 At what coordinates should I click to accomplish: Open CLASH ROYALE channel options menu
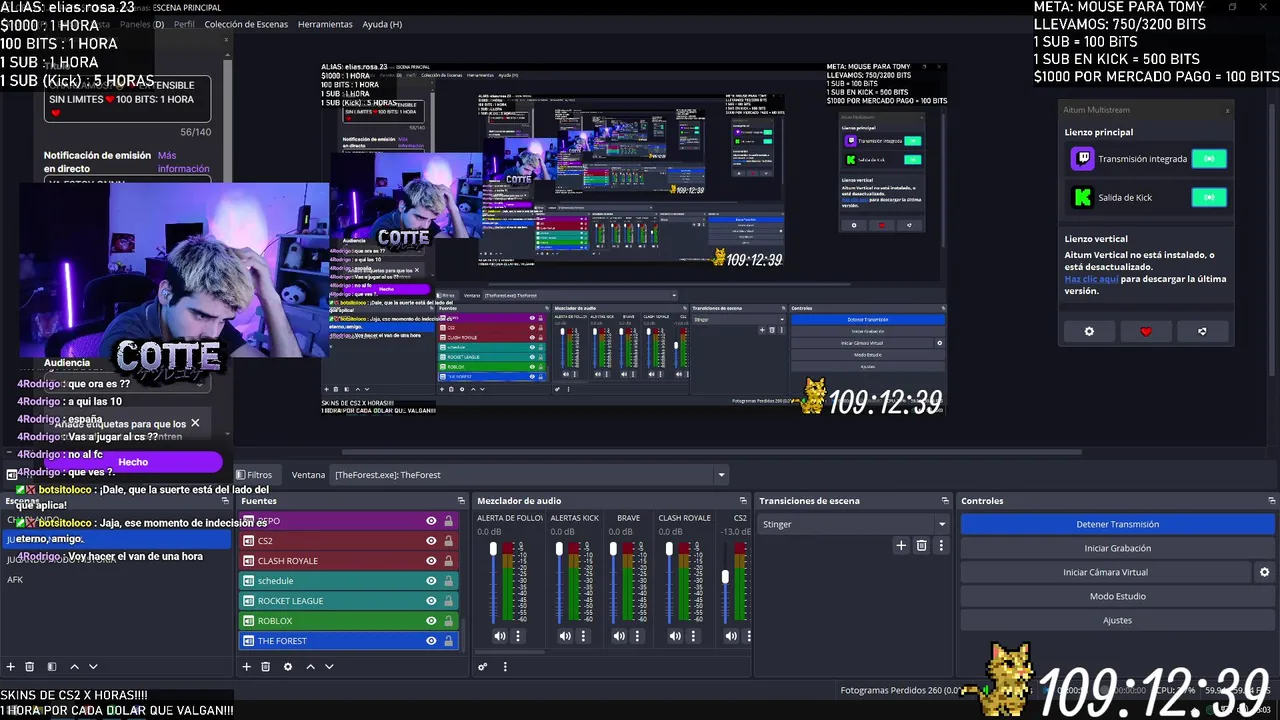[693, 636]
